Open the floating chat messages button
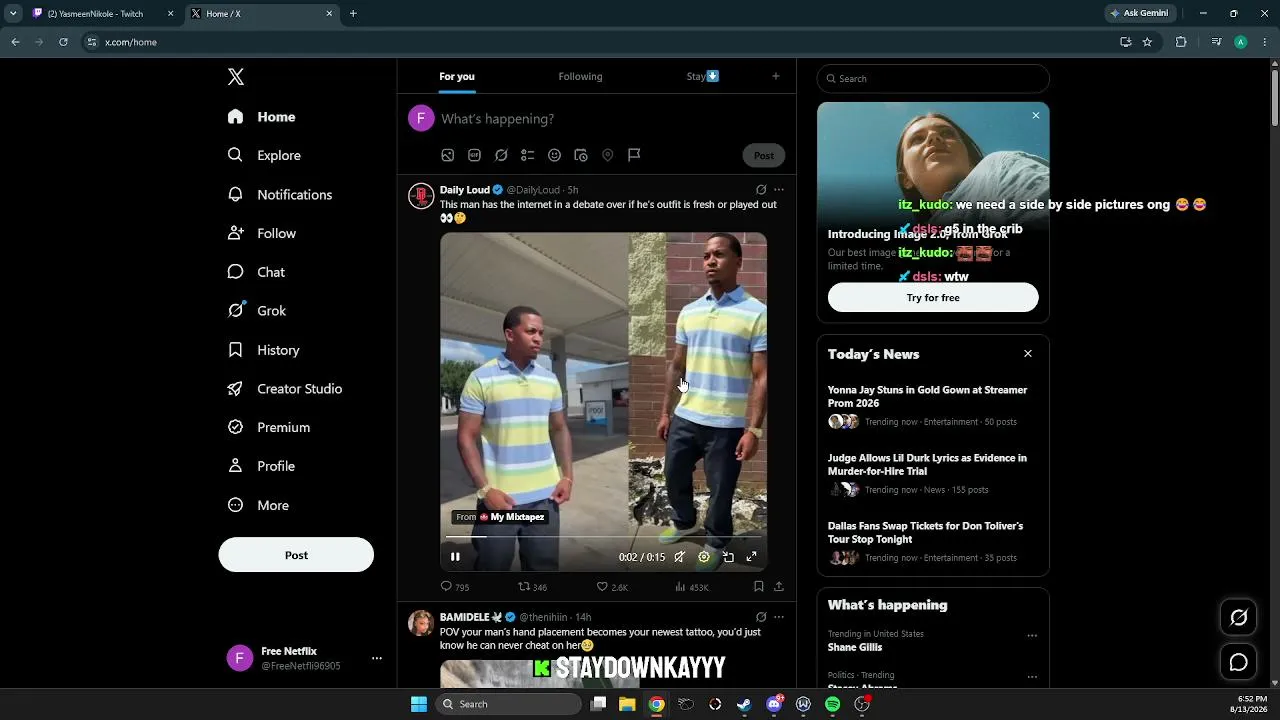The width and height of the screenshot is (1280, 720). [x=1238, y=662]
